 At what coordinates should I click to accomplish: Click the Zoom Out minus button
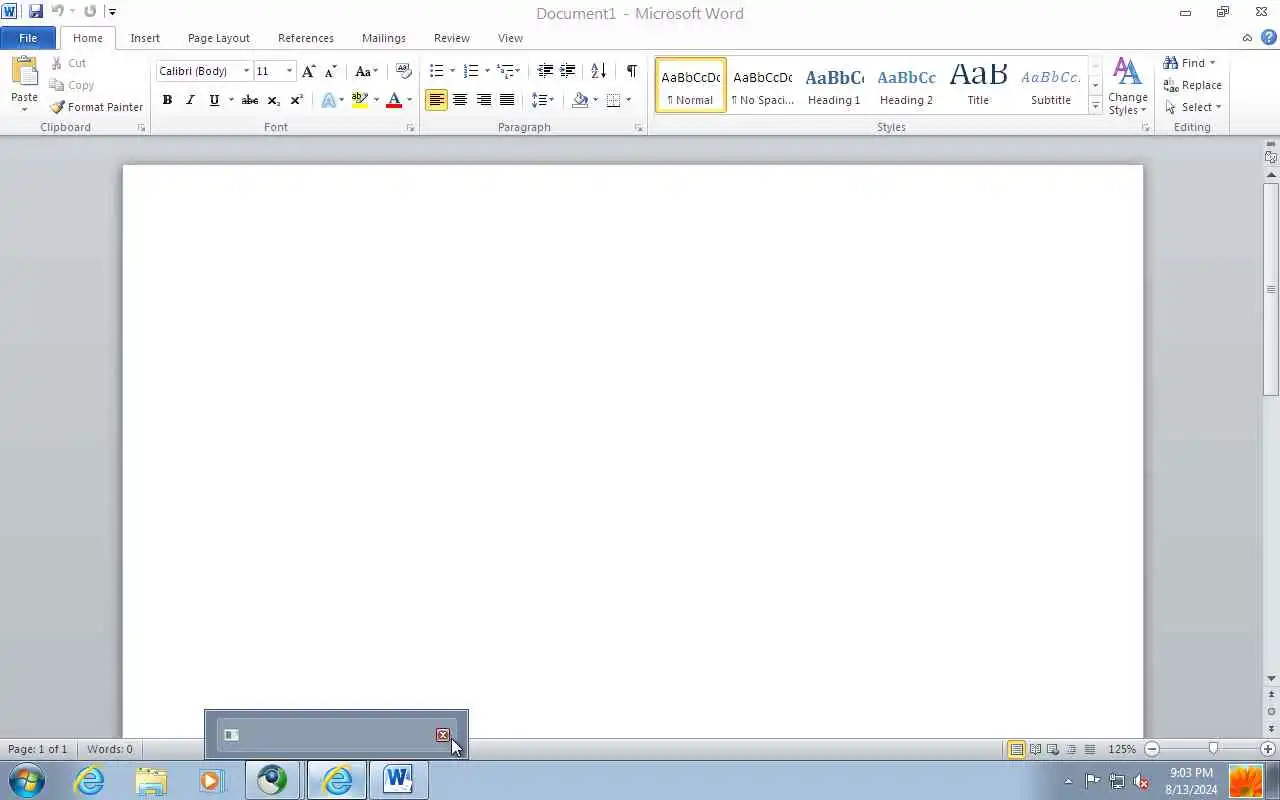[1152, 749]
